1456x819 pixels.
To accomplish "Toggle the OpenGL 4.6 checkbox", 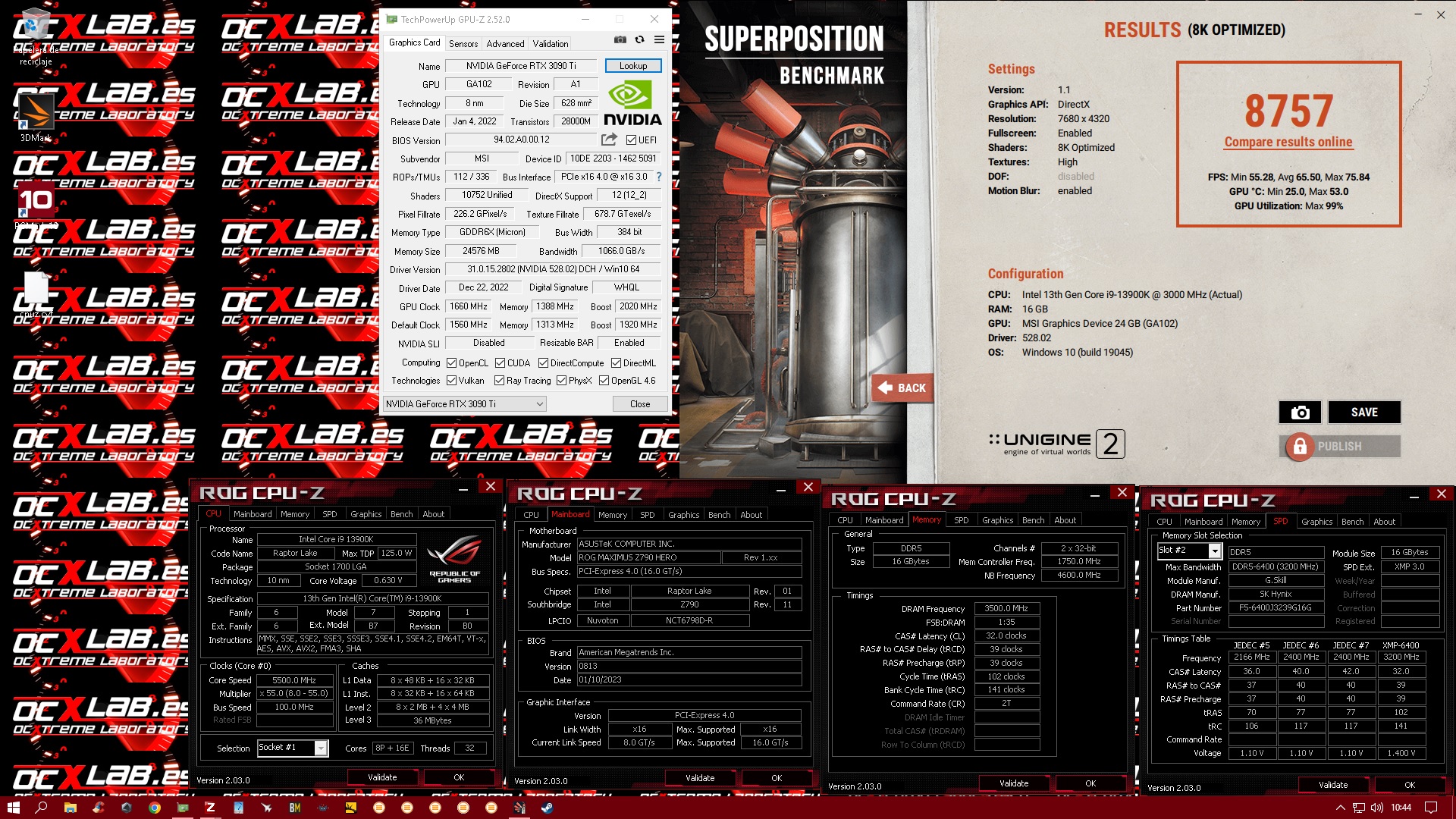I will pyautogui.click(x=604, y=381).
